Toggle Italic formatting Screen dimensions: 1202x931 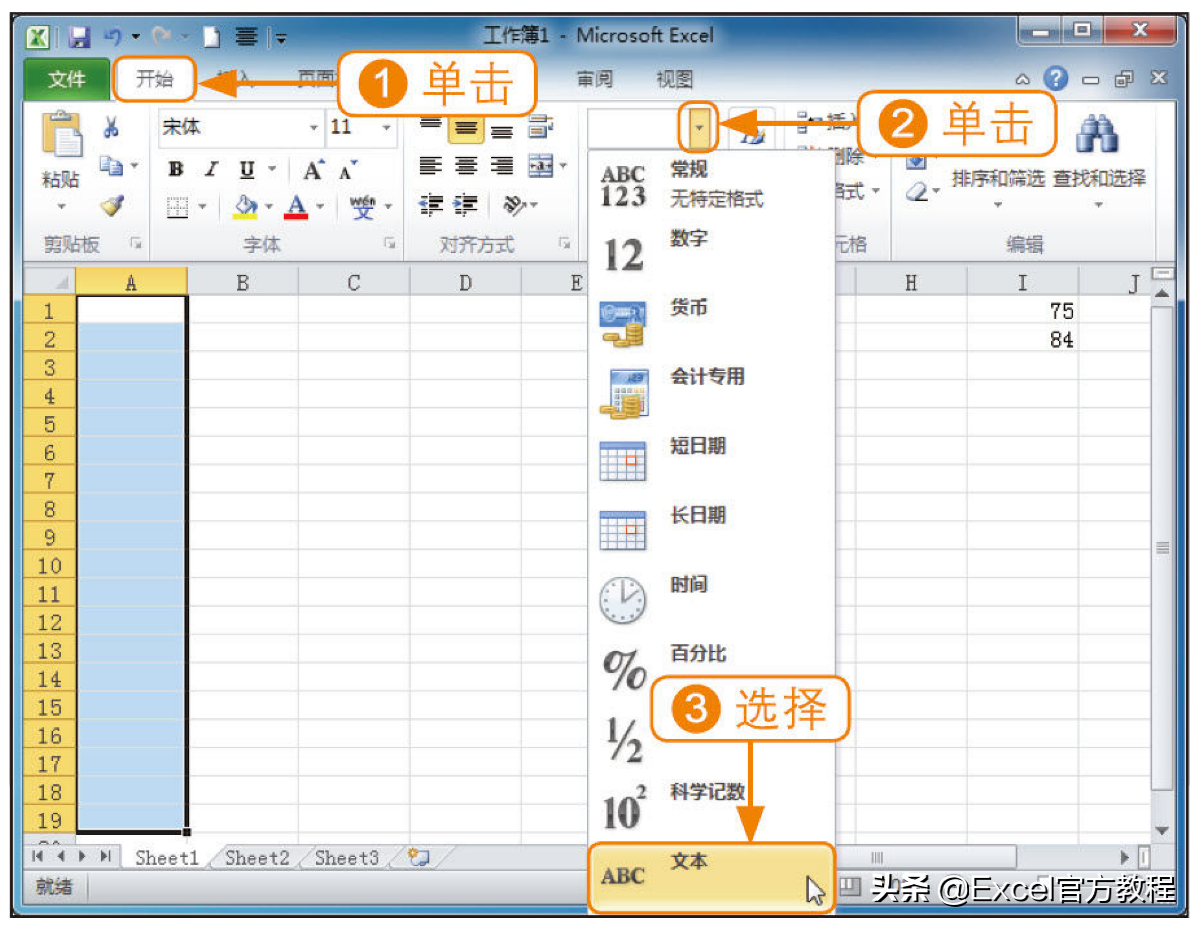pos(211,170)
